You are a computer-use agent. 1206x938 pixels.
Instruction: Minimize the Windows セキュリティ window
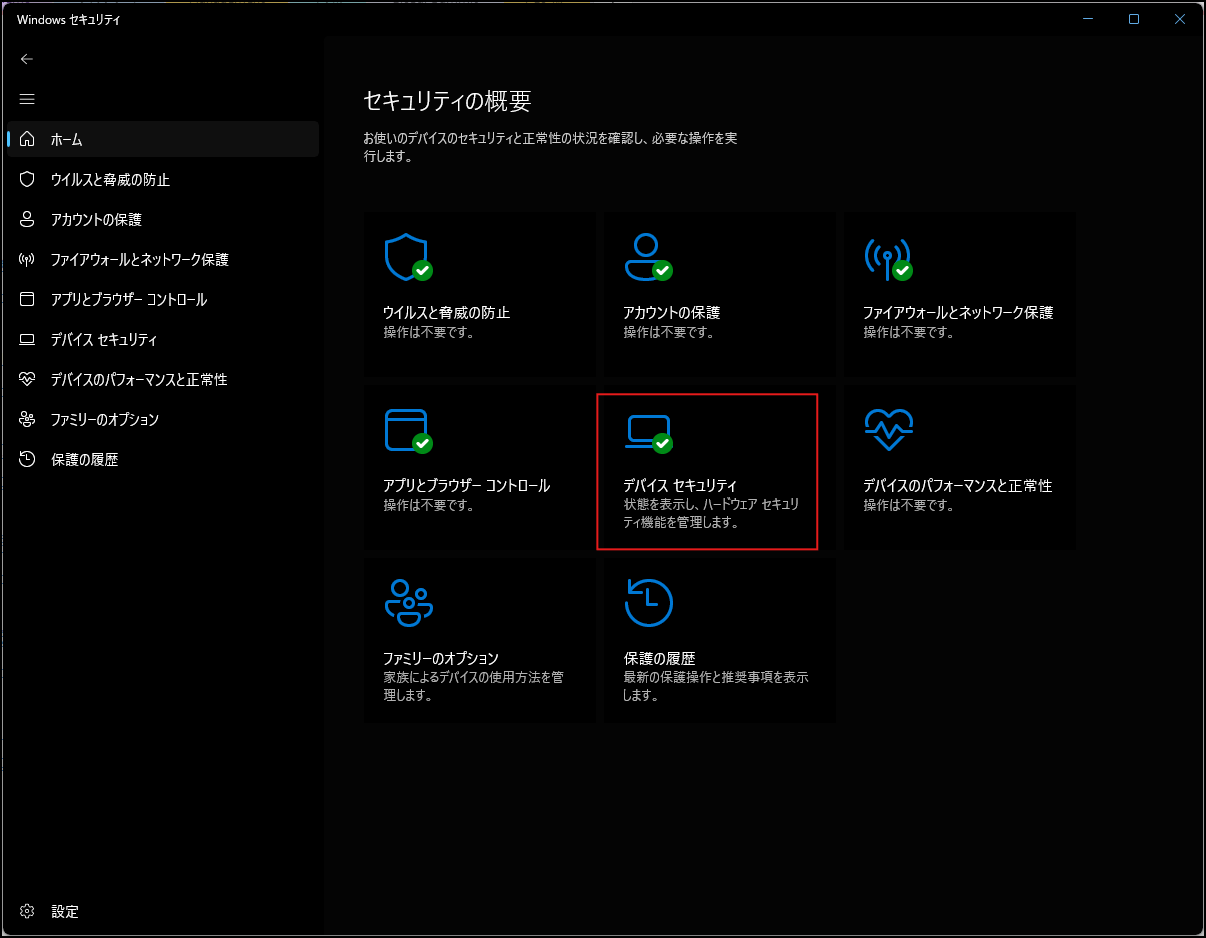1087,19
